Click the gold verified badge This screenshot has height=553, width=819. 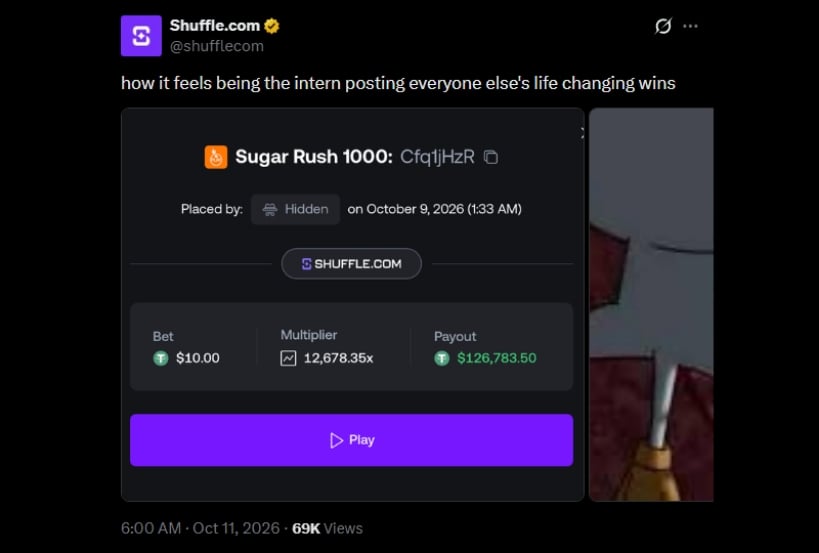click(272, 26)
